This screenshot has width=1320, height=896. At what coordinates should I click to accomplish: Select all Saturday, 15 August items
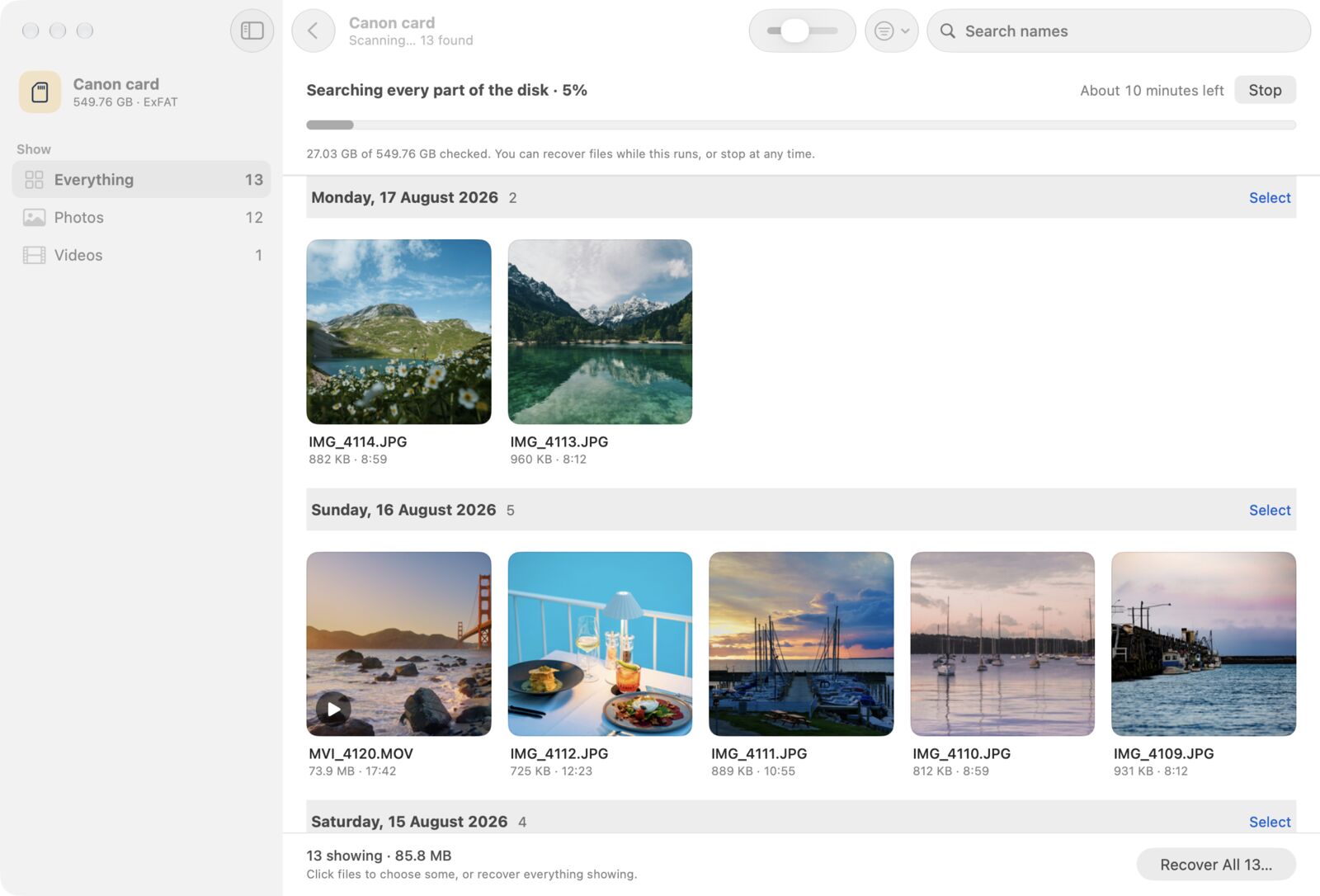(1270, 822)
